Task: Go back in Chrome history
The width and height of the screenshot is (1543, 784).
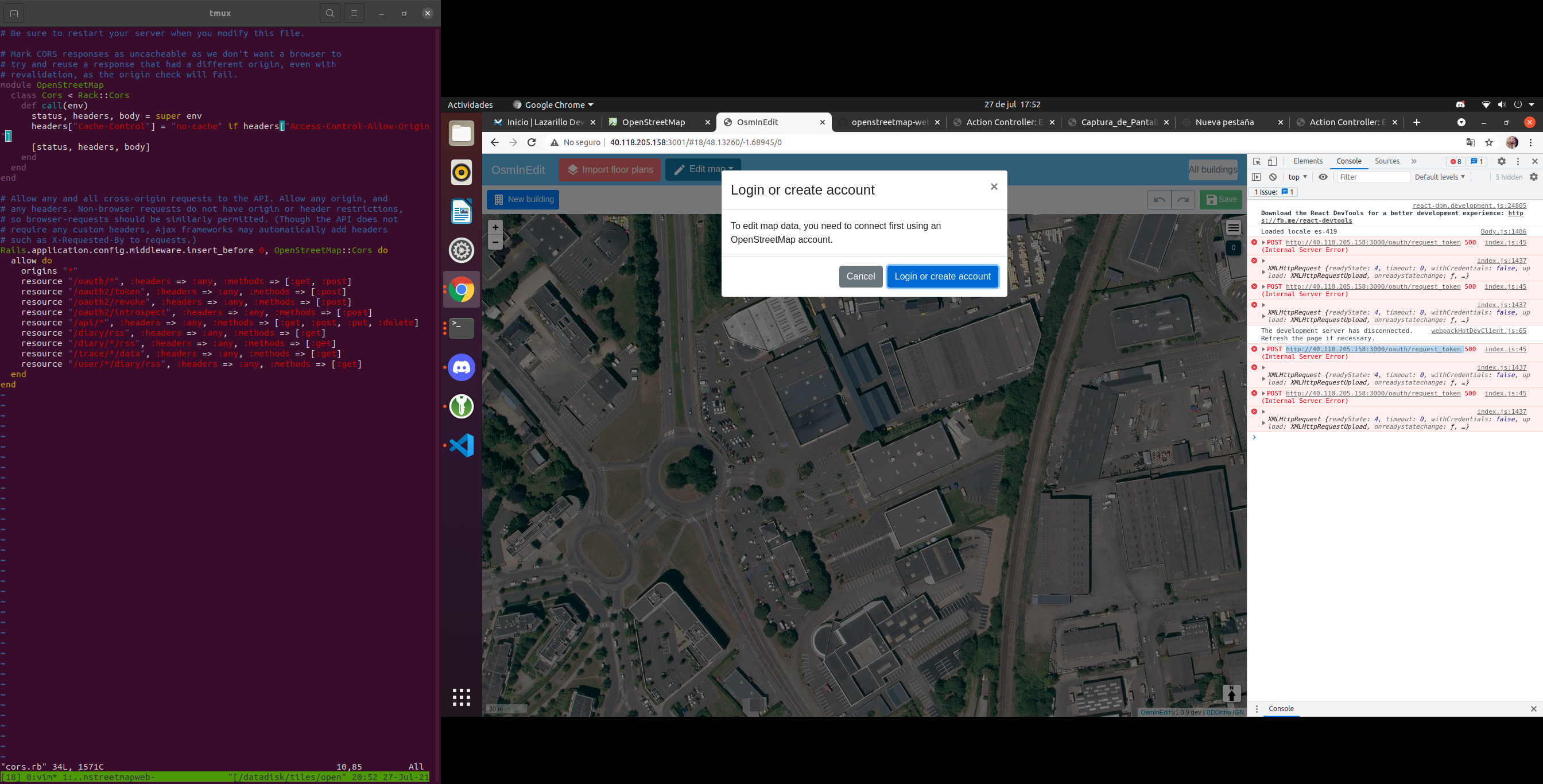Action: [x=494, y=142]
